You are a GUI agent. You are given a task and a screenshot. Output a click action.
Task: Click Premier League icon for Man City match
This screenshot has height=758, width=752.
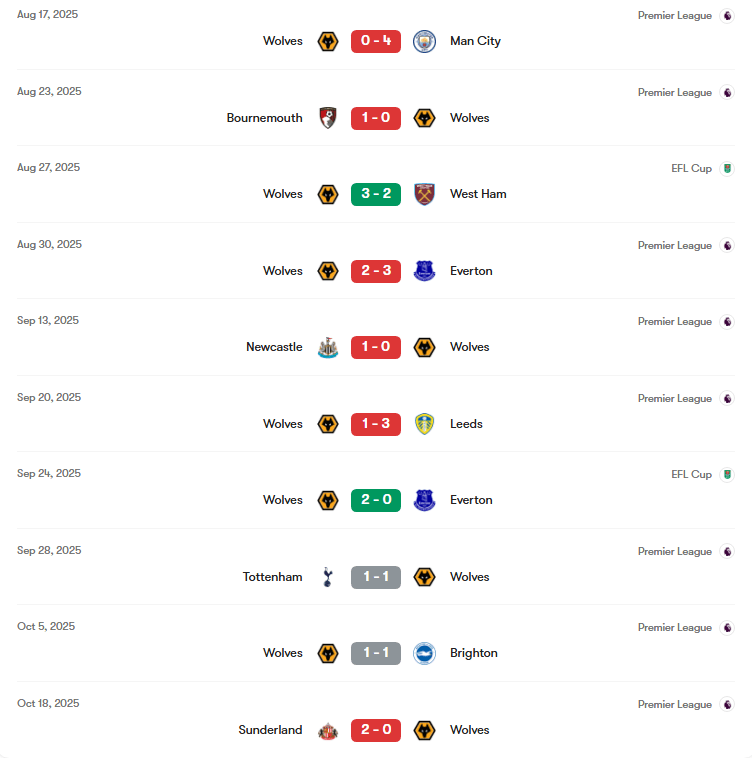727,16
